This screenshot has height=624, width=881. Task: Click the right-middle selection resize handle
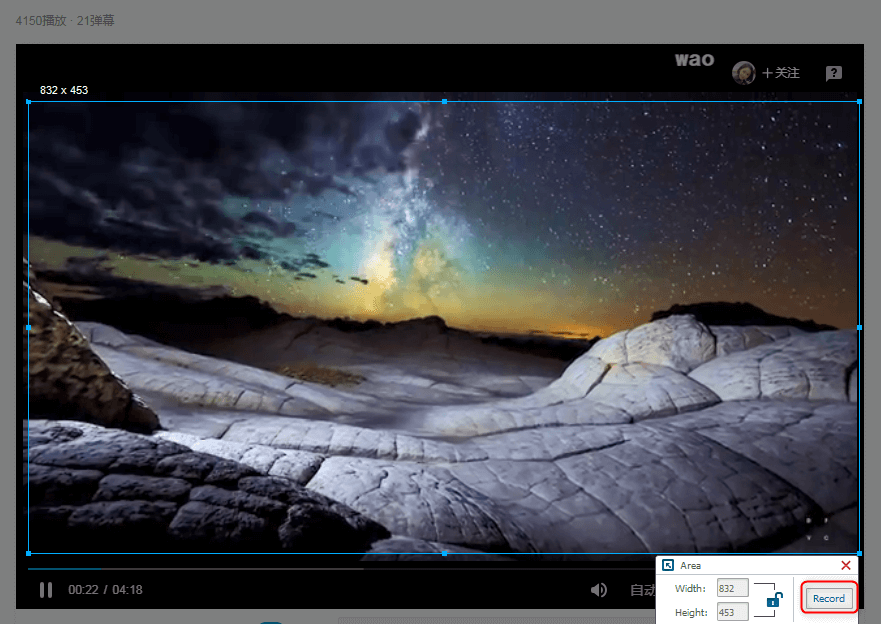click(859, 327)
